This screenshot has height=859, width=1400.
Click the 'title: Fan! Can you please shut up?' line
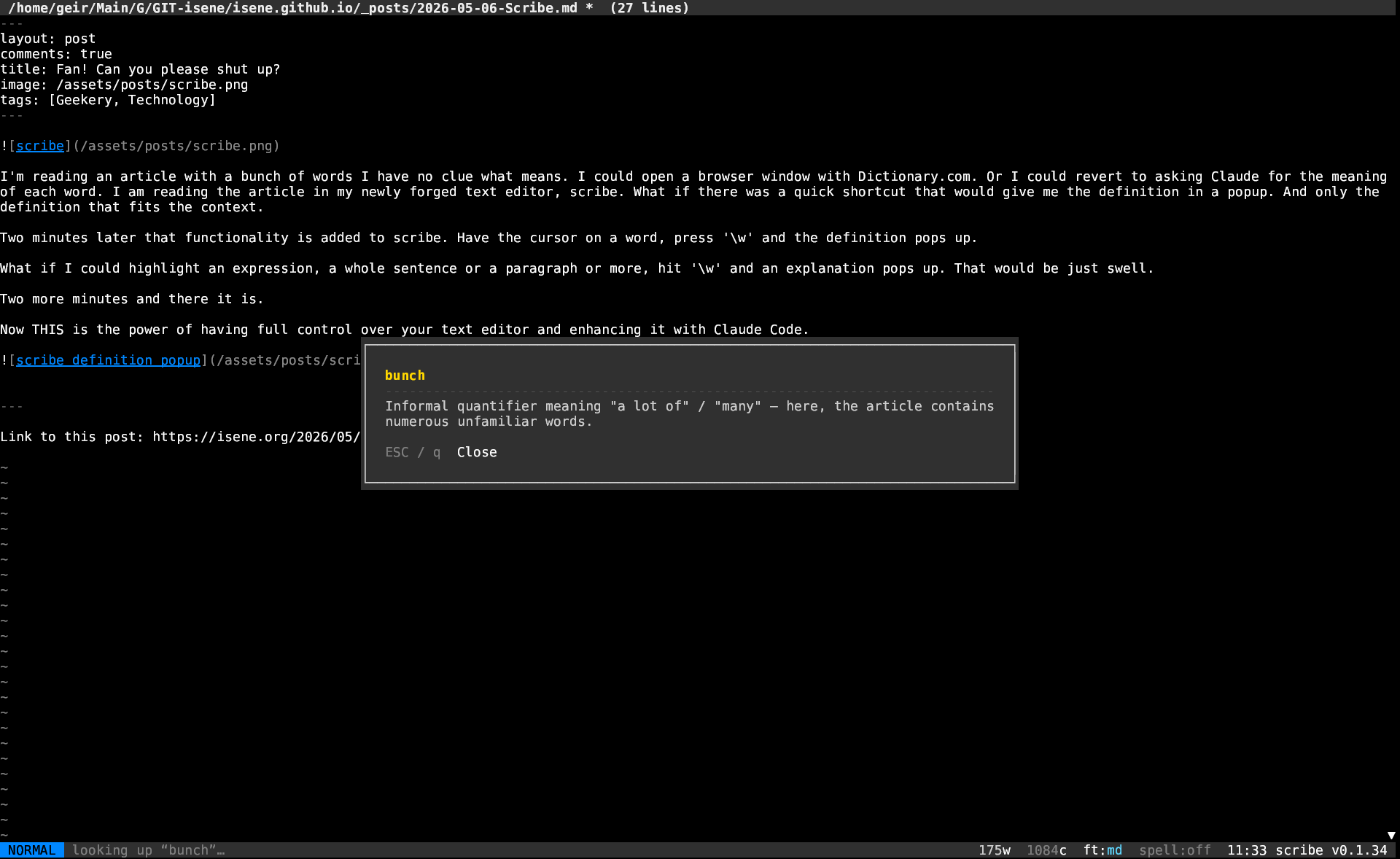(140, 69)
